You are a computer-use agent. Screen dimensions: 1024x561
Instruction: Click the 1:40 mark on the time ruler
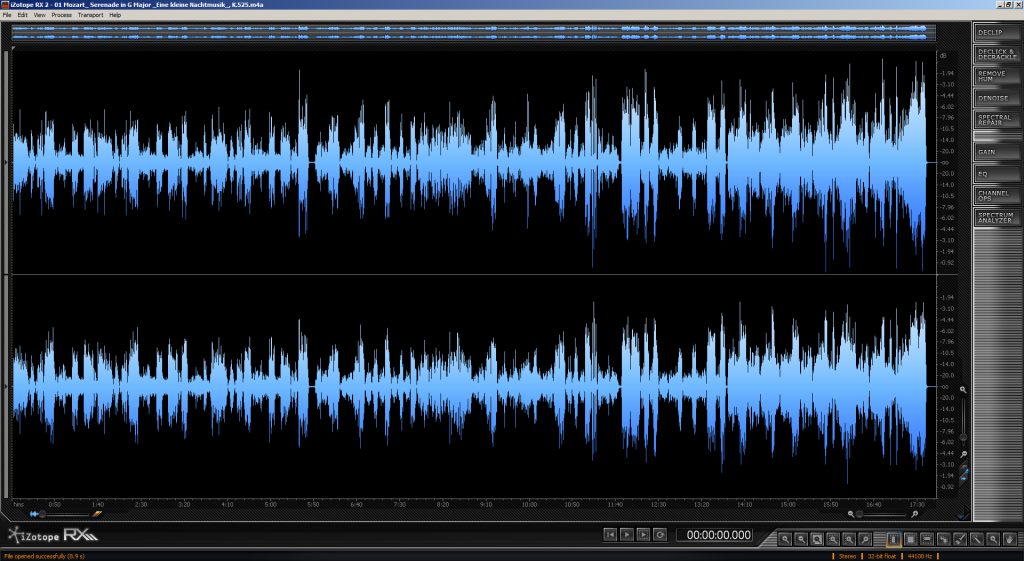97,504
